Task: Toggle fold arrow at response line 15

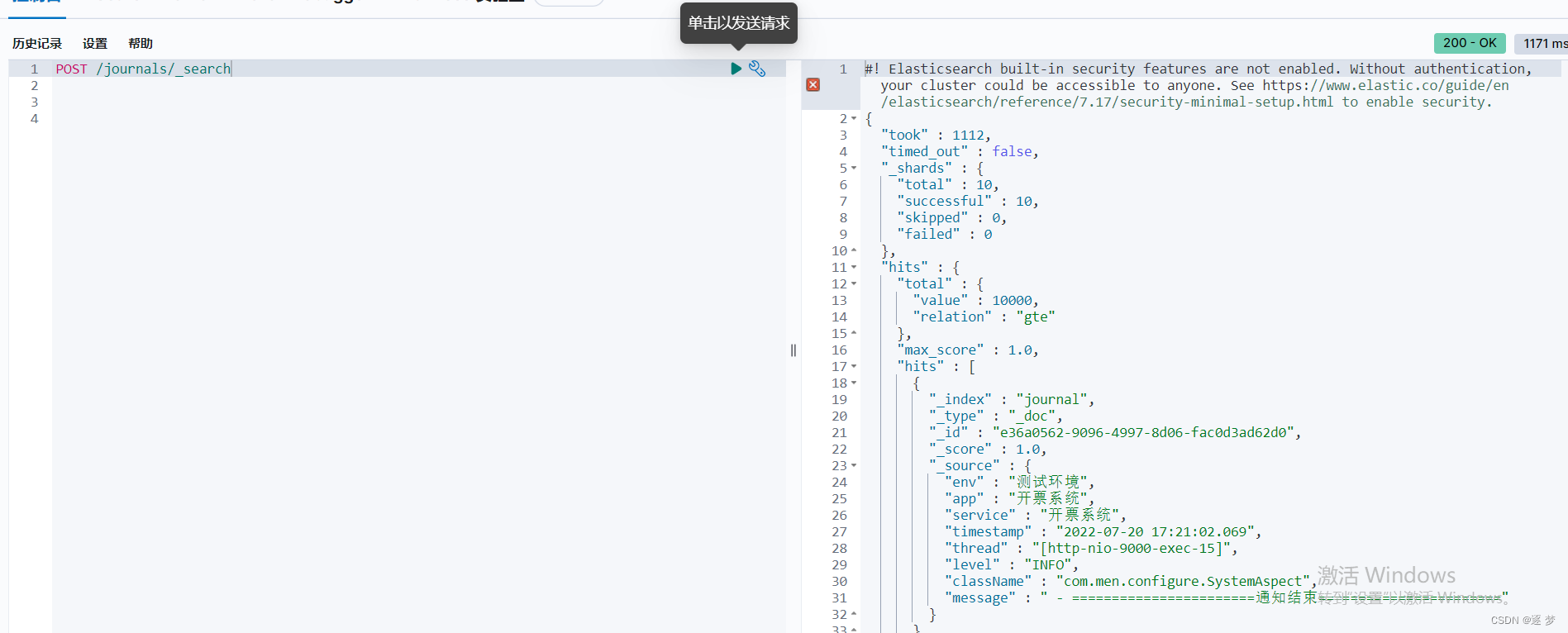Action: (854, 333)
